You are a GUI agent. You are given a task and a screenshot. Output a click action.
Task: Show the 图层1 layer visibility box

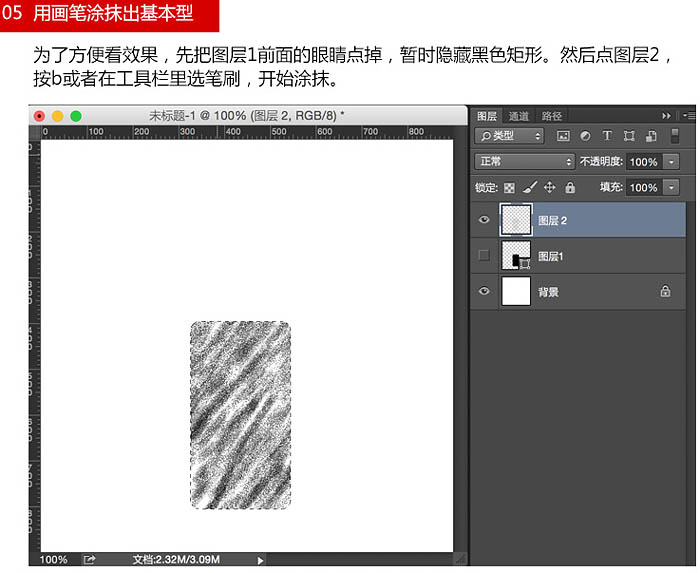point(484,255)
